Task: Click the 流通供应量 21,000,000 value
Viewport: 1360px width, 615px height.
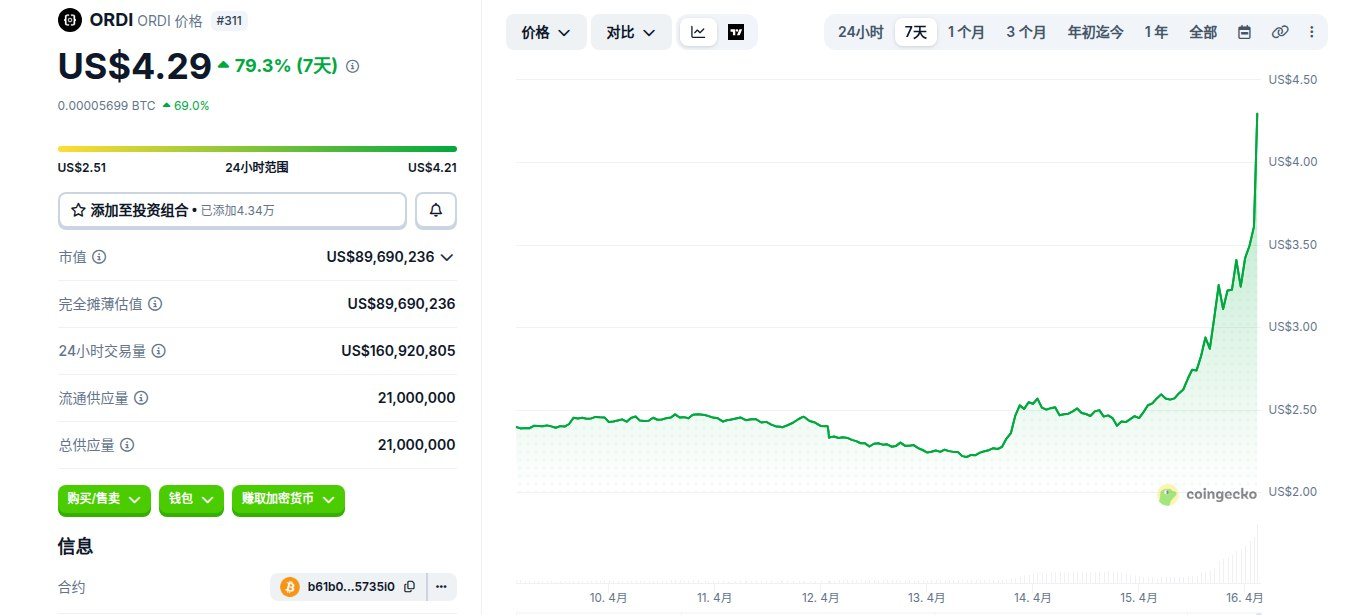Action: tap(417, 398)
